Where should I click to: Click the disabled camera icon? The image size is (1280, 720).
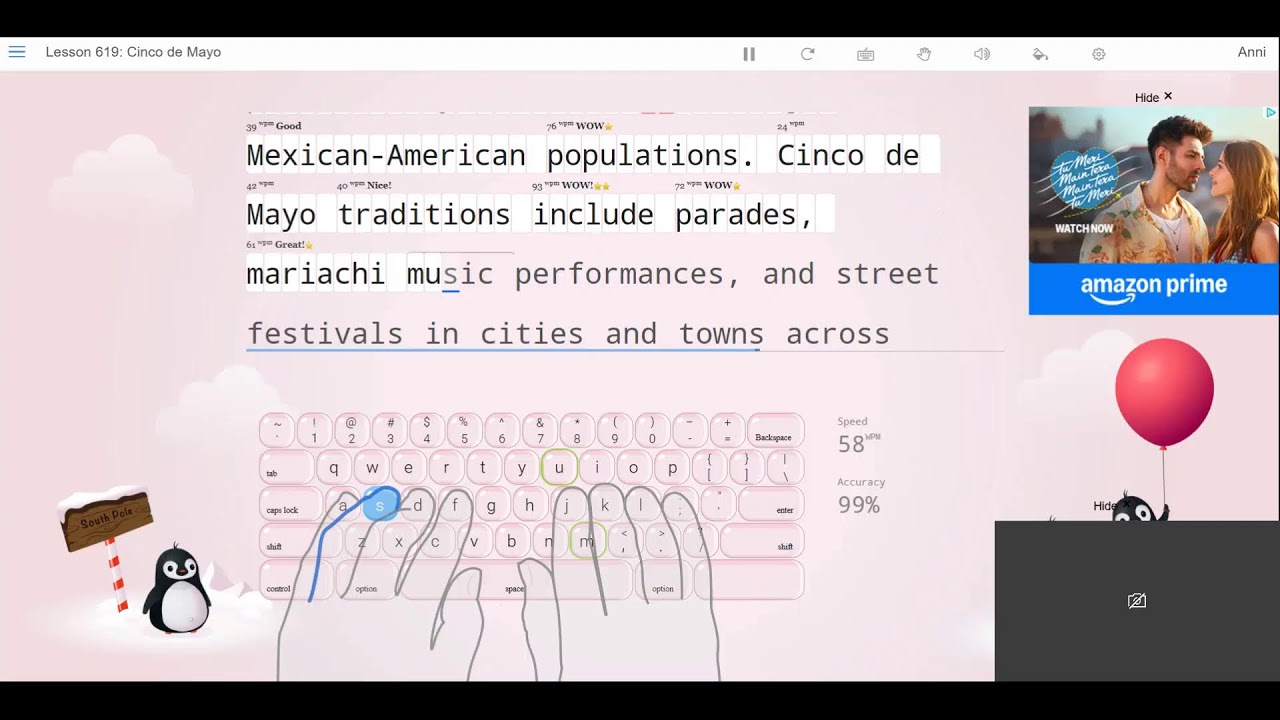(1137, 601)
